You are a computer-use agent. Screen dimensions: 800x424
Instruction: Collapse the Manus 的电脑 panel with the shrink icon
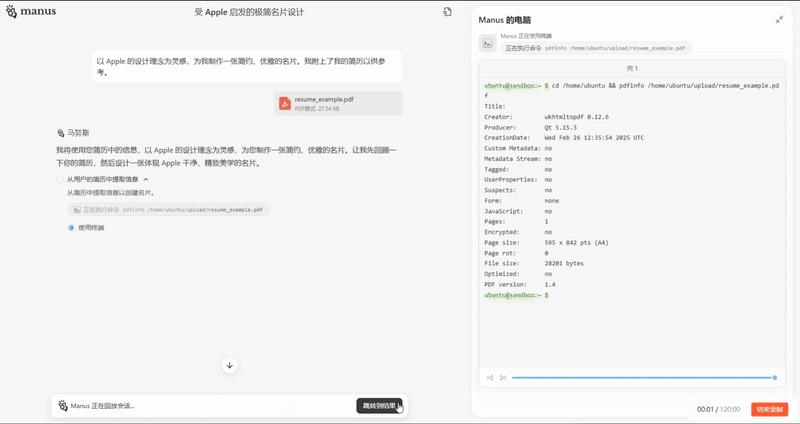click(779, 20)
